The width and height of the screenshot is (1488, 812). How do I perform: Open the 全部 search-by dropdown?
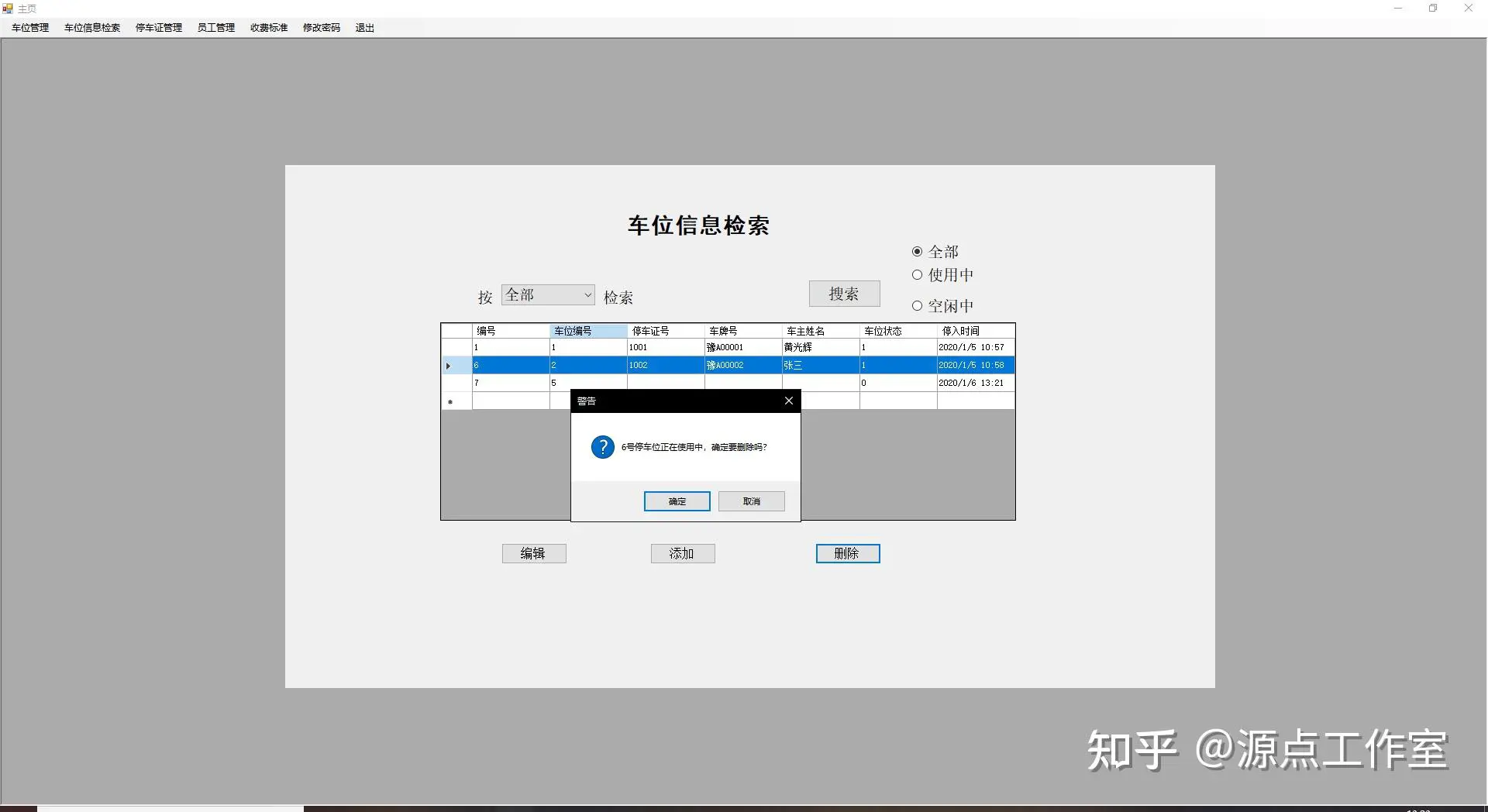click(x=548, y=295)
